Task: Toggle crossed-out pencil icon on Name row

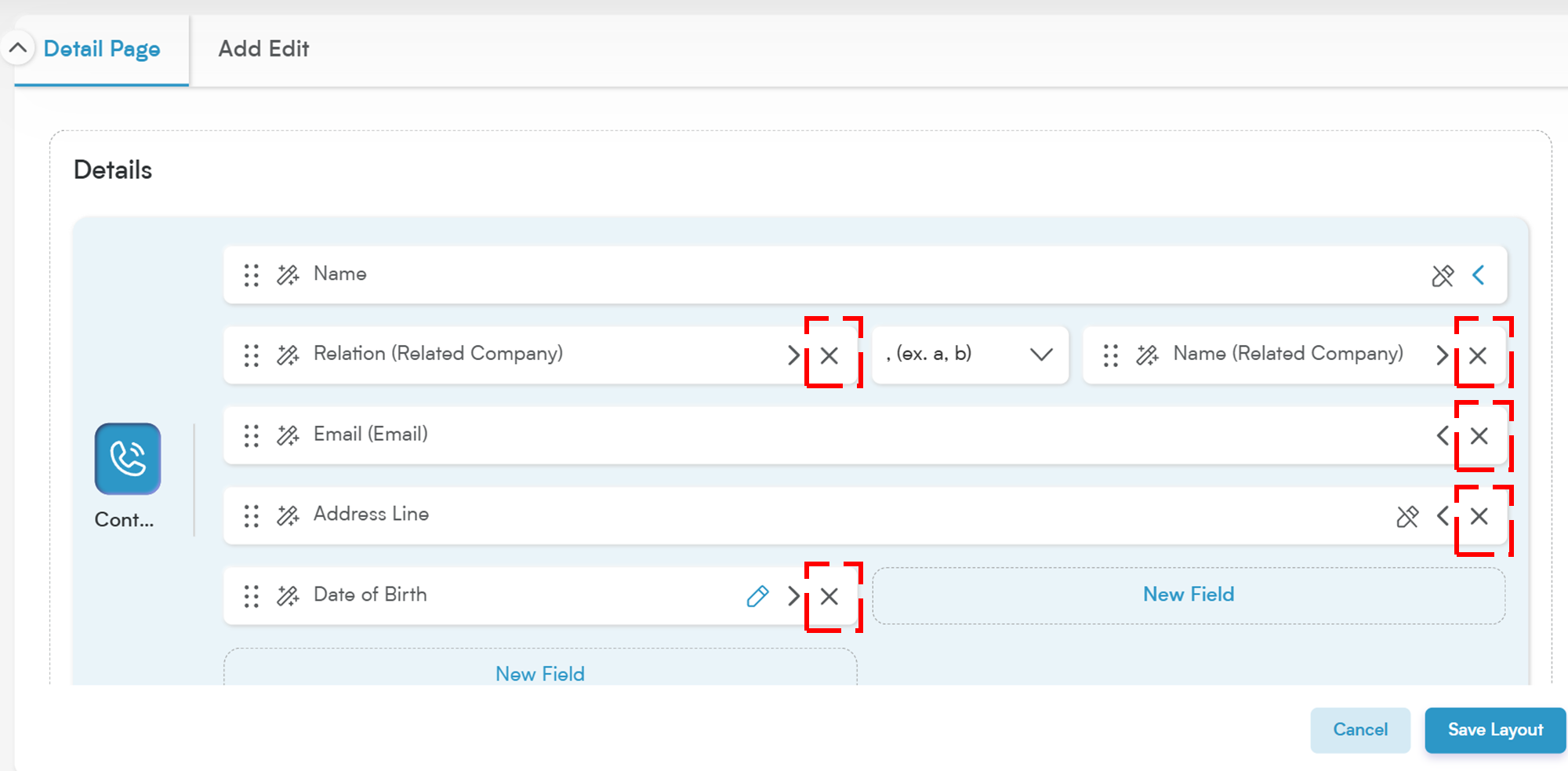Action: pyautogui.click(x=1443, y=275)
